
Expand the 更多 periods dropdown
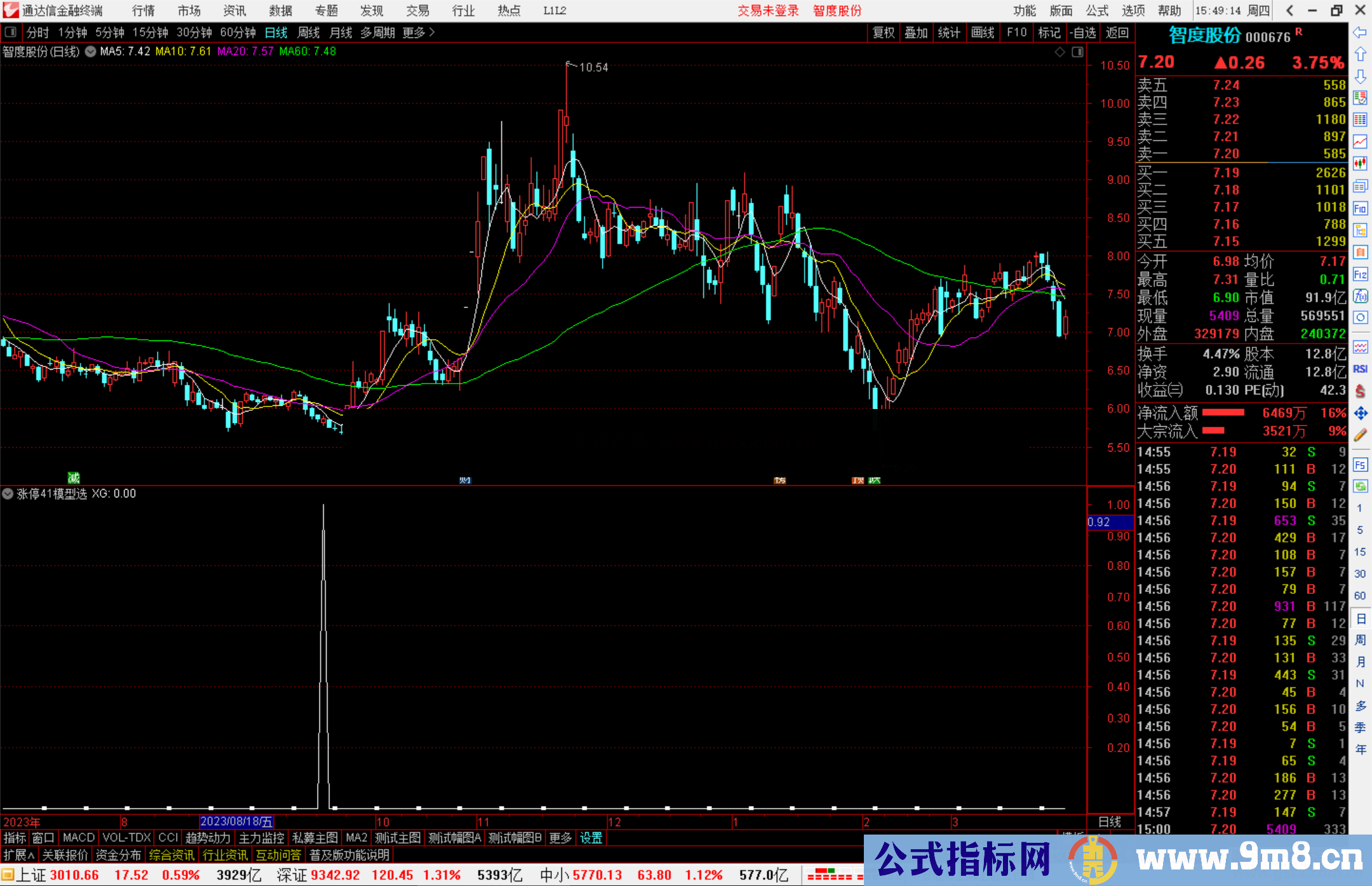click(x=414, y=32)
